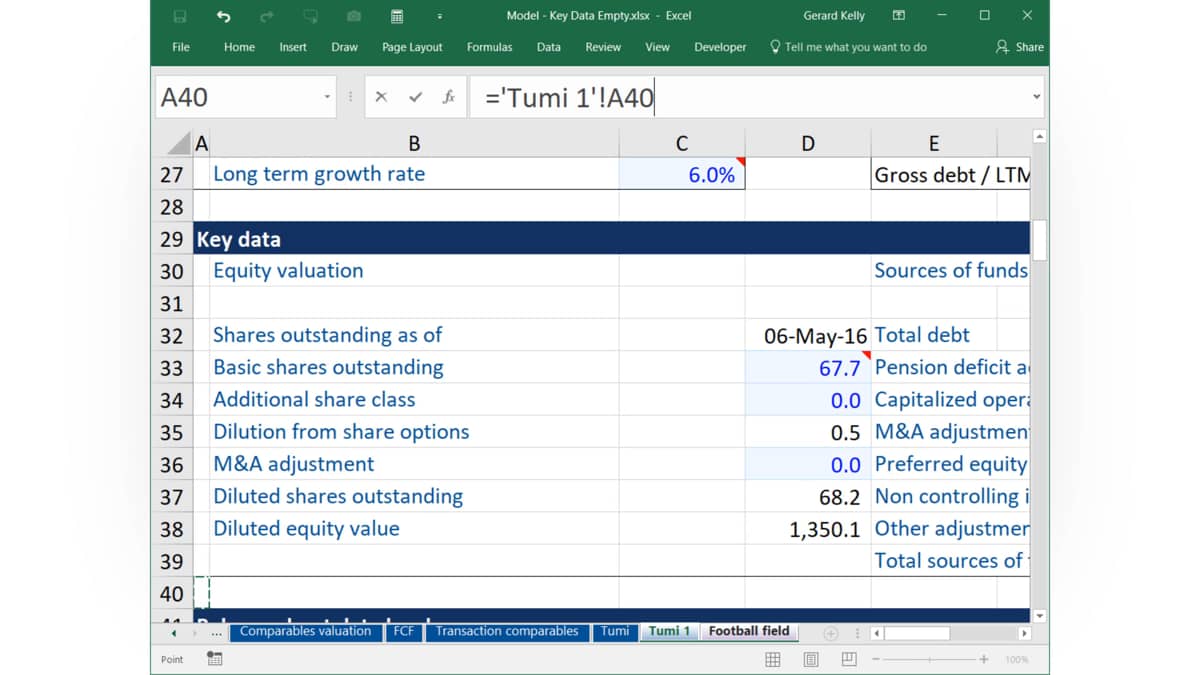Viewport: 1200px width, 675px height.
Task: Select the basic shares value 67.7
Action: point(808,368)
